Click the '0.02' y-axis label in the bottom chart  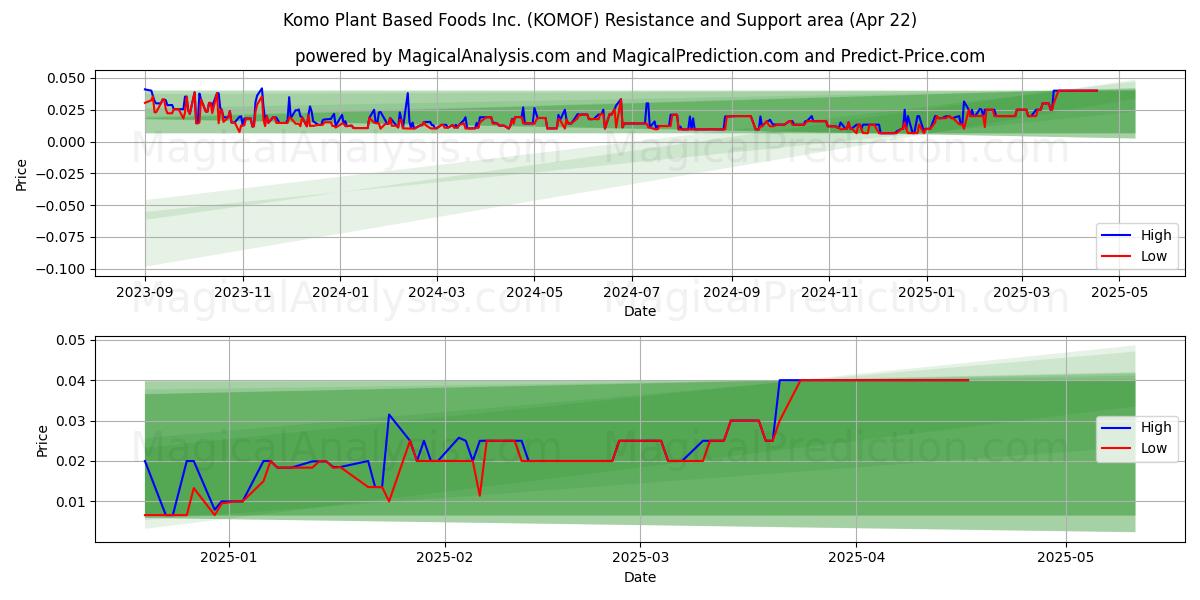coord(73,461)
